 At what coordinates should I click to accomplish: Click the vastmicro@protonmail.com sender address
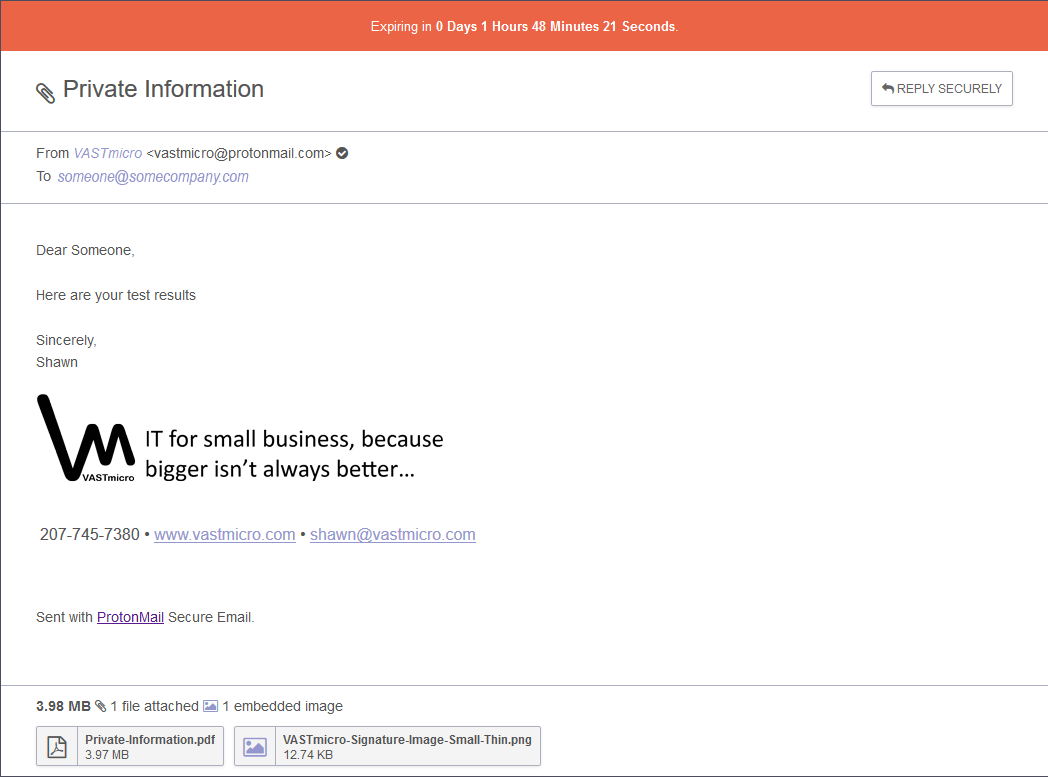[239, 153]
